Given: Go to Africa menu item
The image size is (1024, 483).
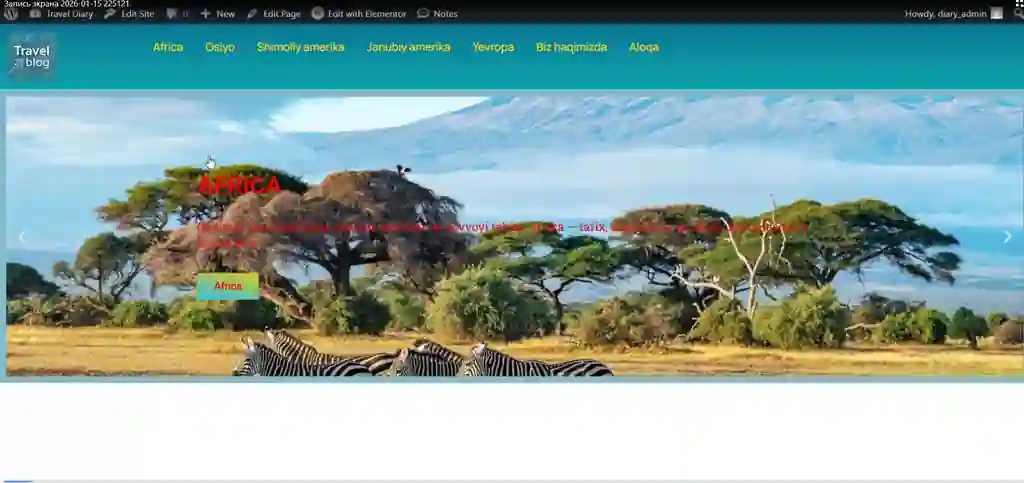Looking at the screenshot, I should pyautogui.click(x=168, y=47).
